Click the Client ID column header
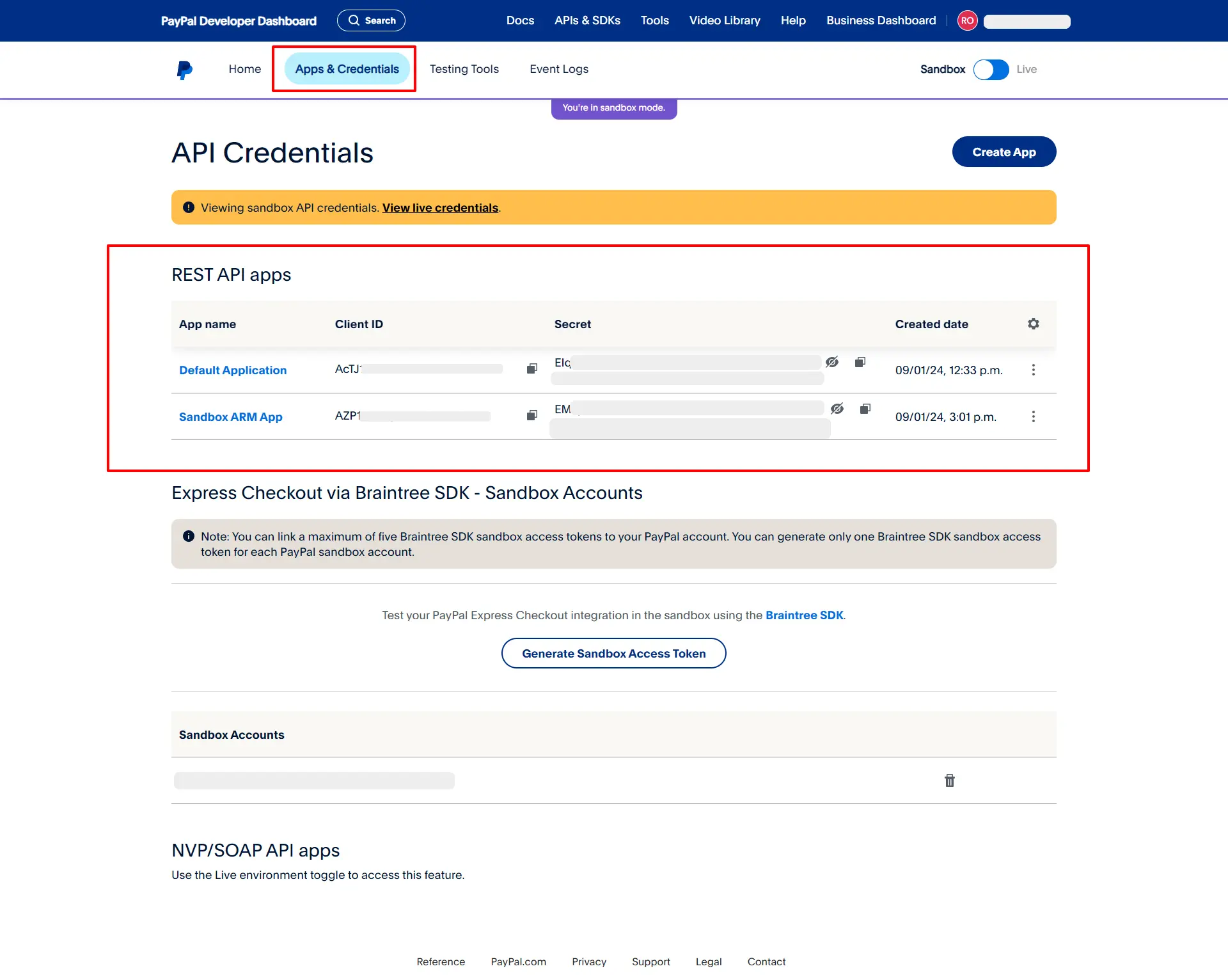The image size is (1228, 980). click(359, 324)
